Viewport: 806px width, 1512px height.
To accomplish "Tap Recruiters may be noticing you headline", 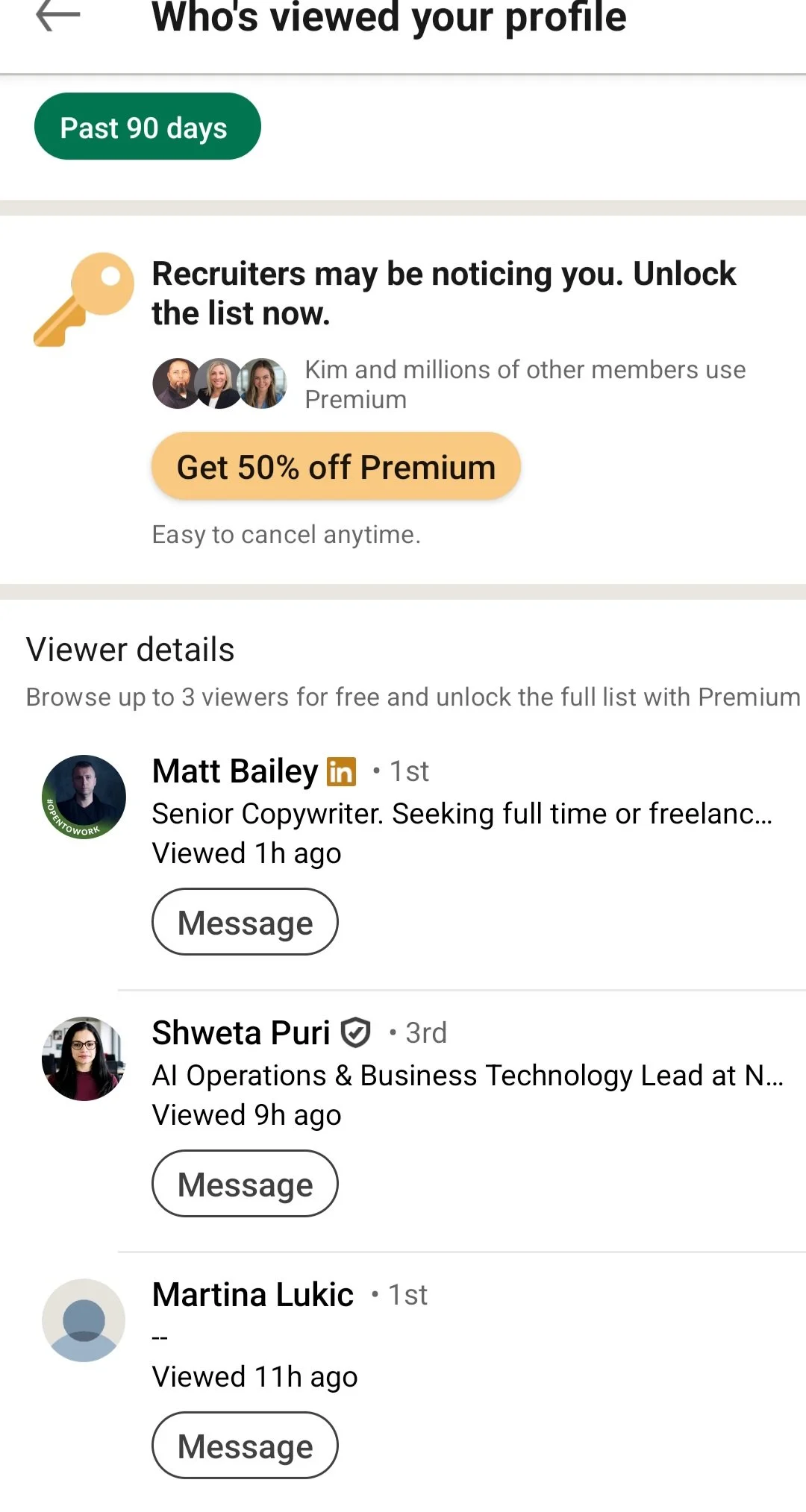I will tap(443, 293).
